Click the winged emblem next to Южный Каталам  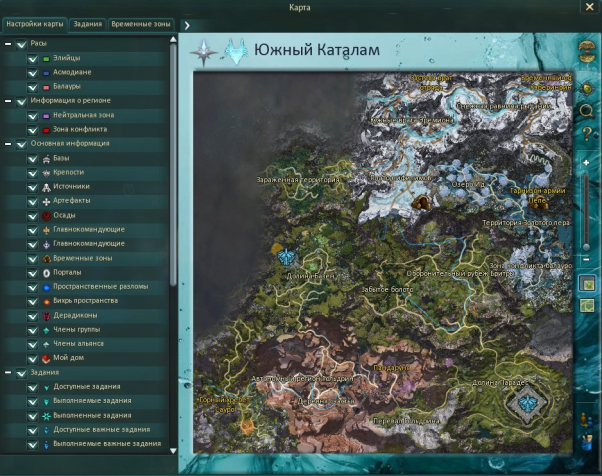[236, 50]
